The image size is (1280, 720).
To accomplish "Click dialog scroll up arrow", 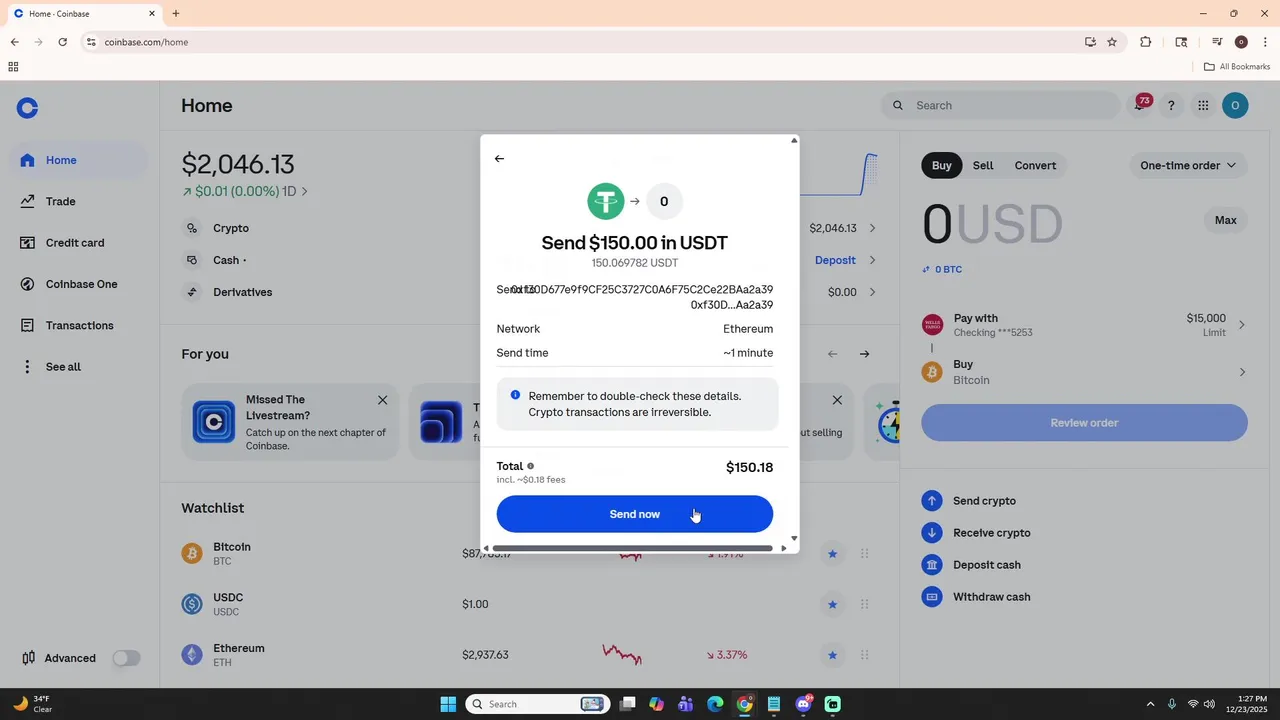I will (x=794, y=140).
